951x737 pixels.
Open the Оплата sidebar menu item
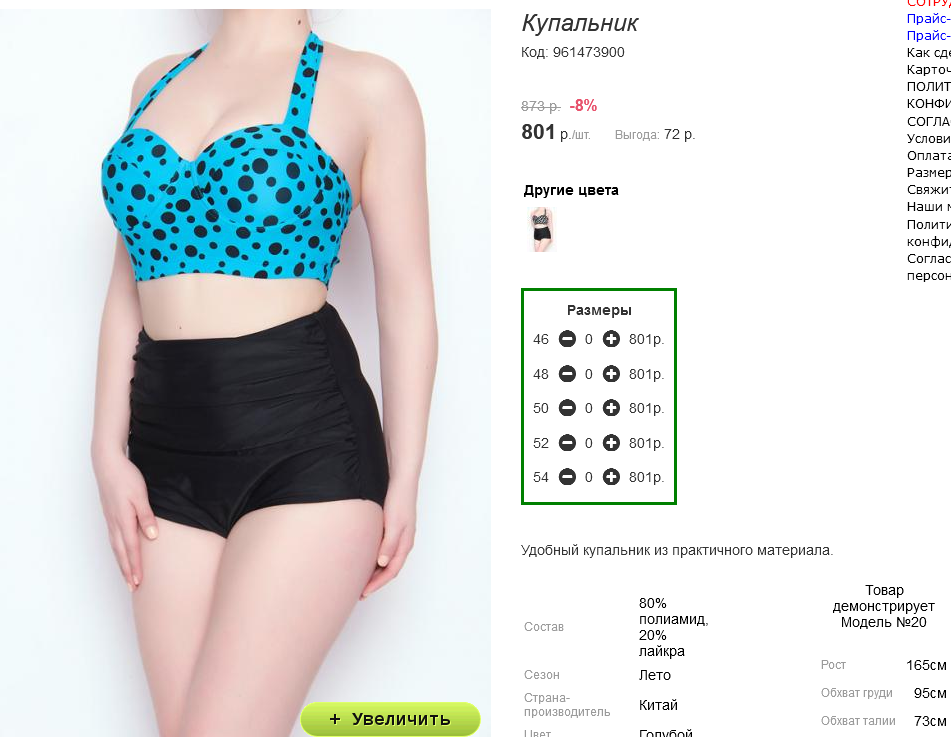929,156
